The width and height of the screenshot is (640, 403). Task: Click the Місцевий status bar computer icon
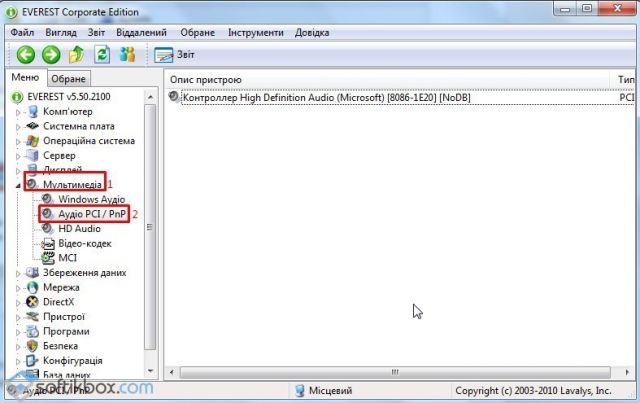[300, 391]
